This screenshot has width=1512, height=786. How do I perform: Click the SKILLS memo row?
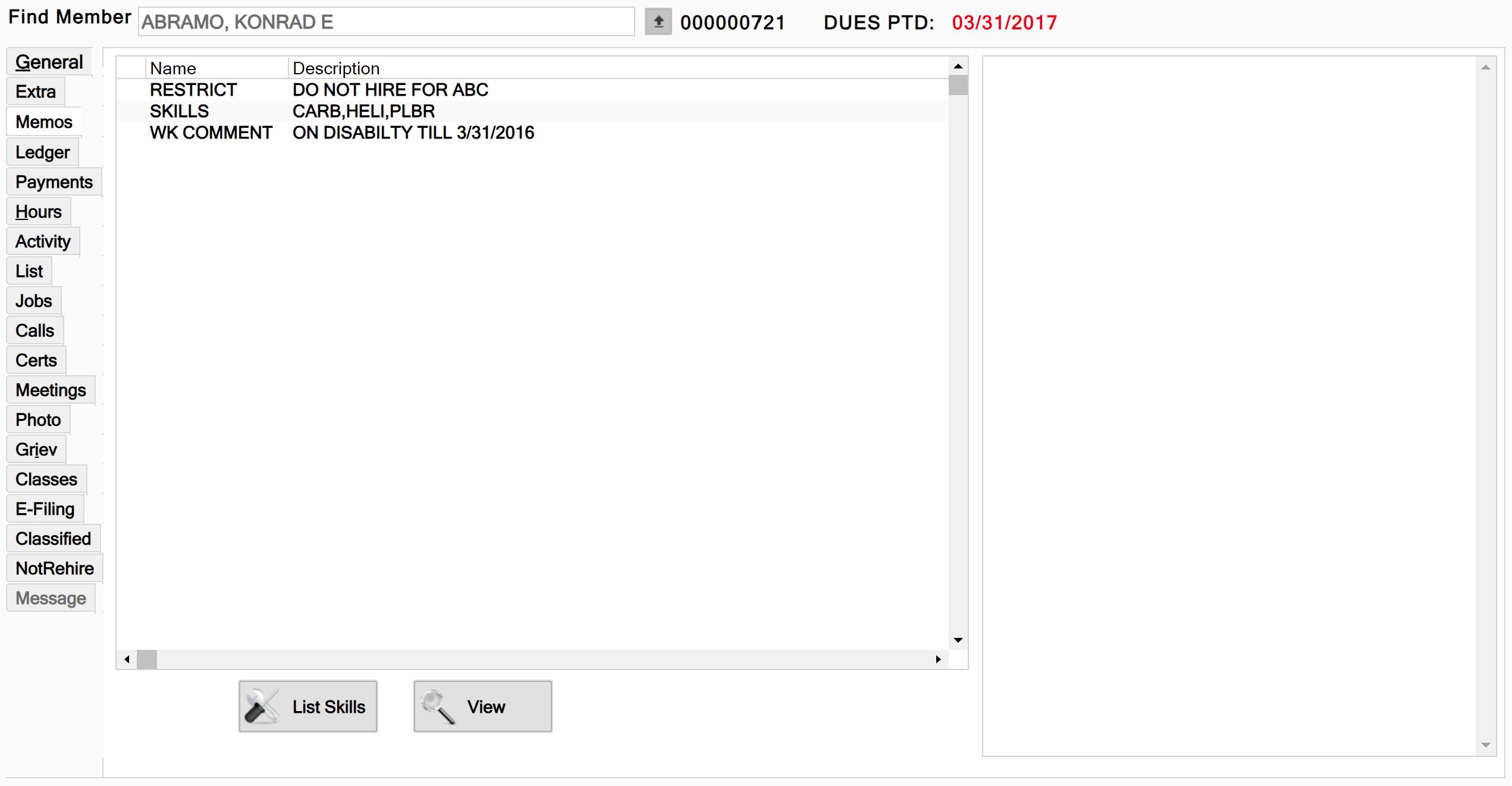(532, 111)
